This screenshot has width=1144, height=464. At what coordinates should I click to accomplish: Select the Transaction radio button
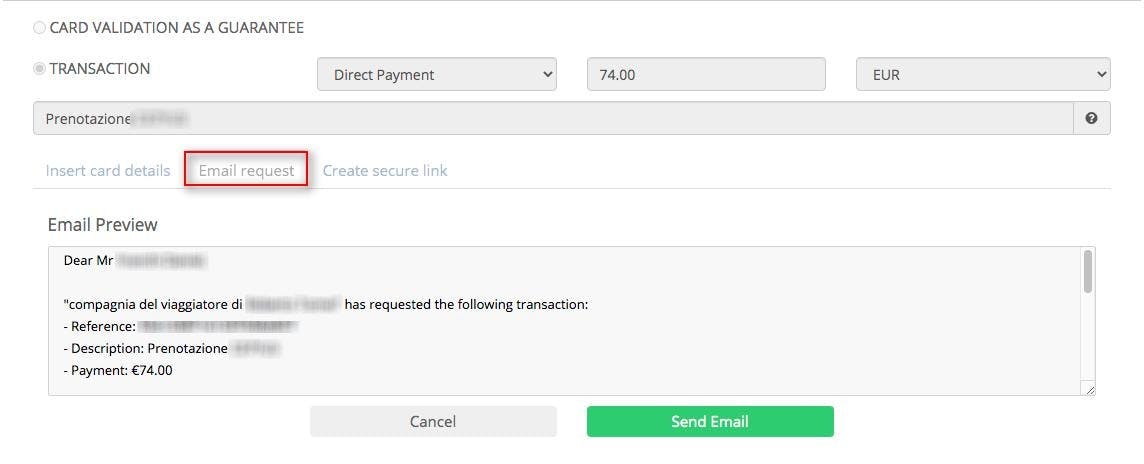click(x=40, y=69)
